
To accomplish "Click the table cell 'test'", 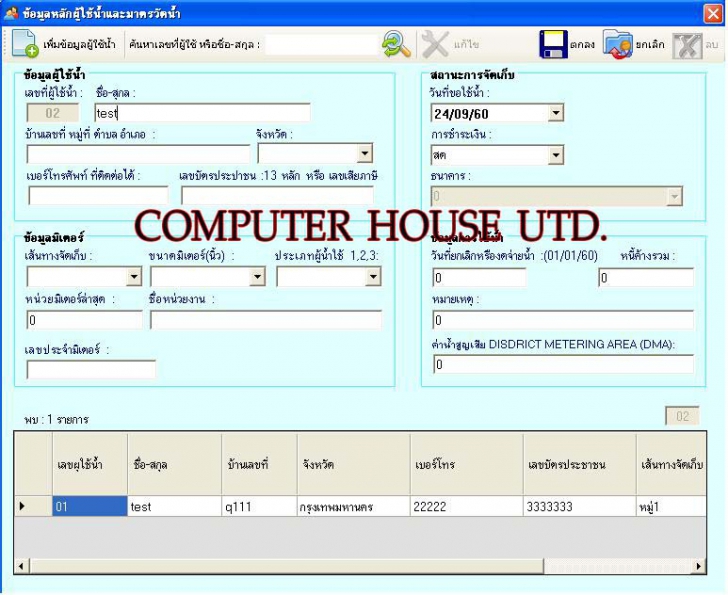I will 175,506.
